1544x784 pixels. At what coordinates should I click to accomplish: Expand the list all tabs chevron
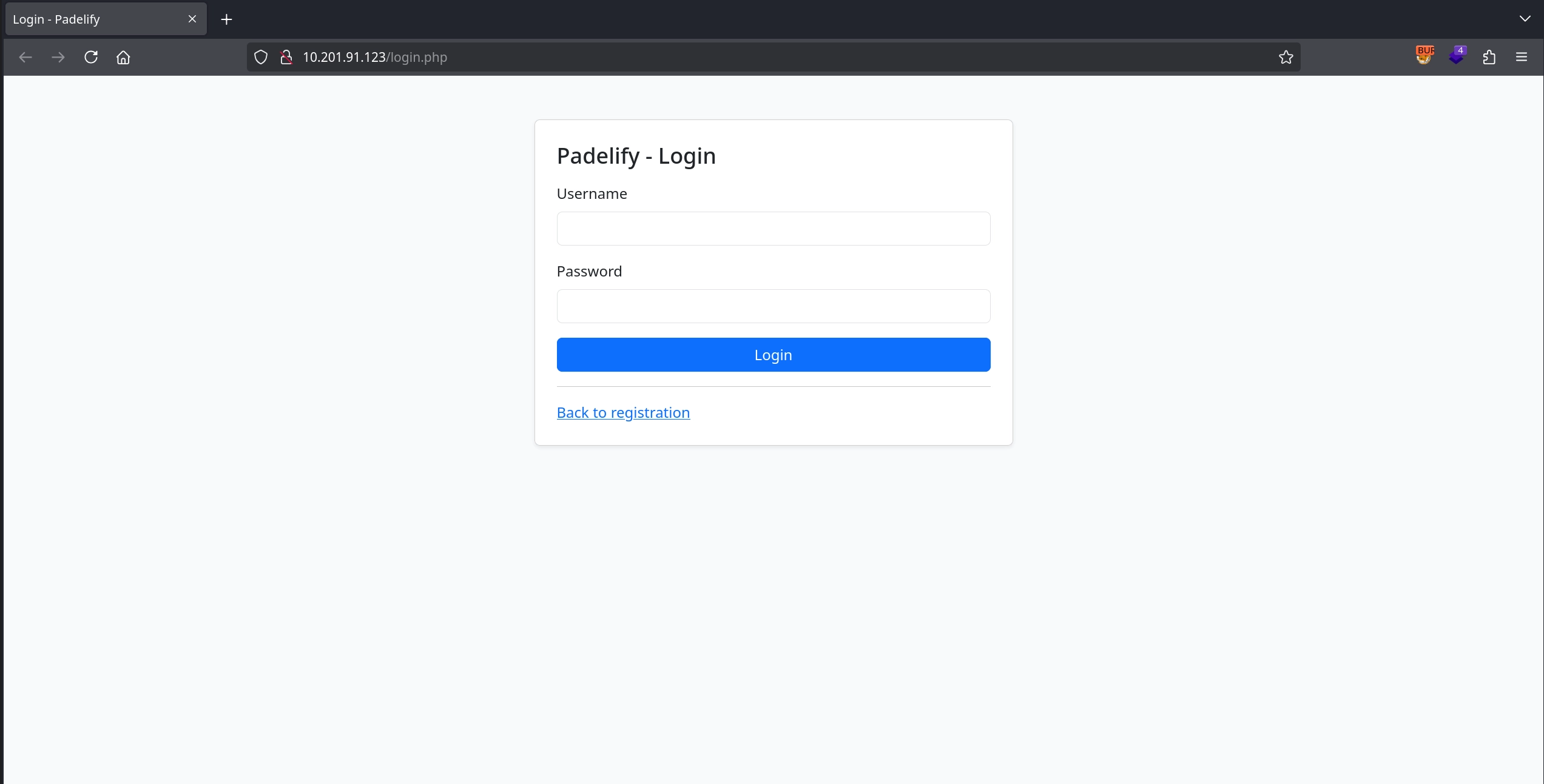pyautogui.click(x=1525, y=19)
